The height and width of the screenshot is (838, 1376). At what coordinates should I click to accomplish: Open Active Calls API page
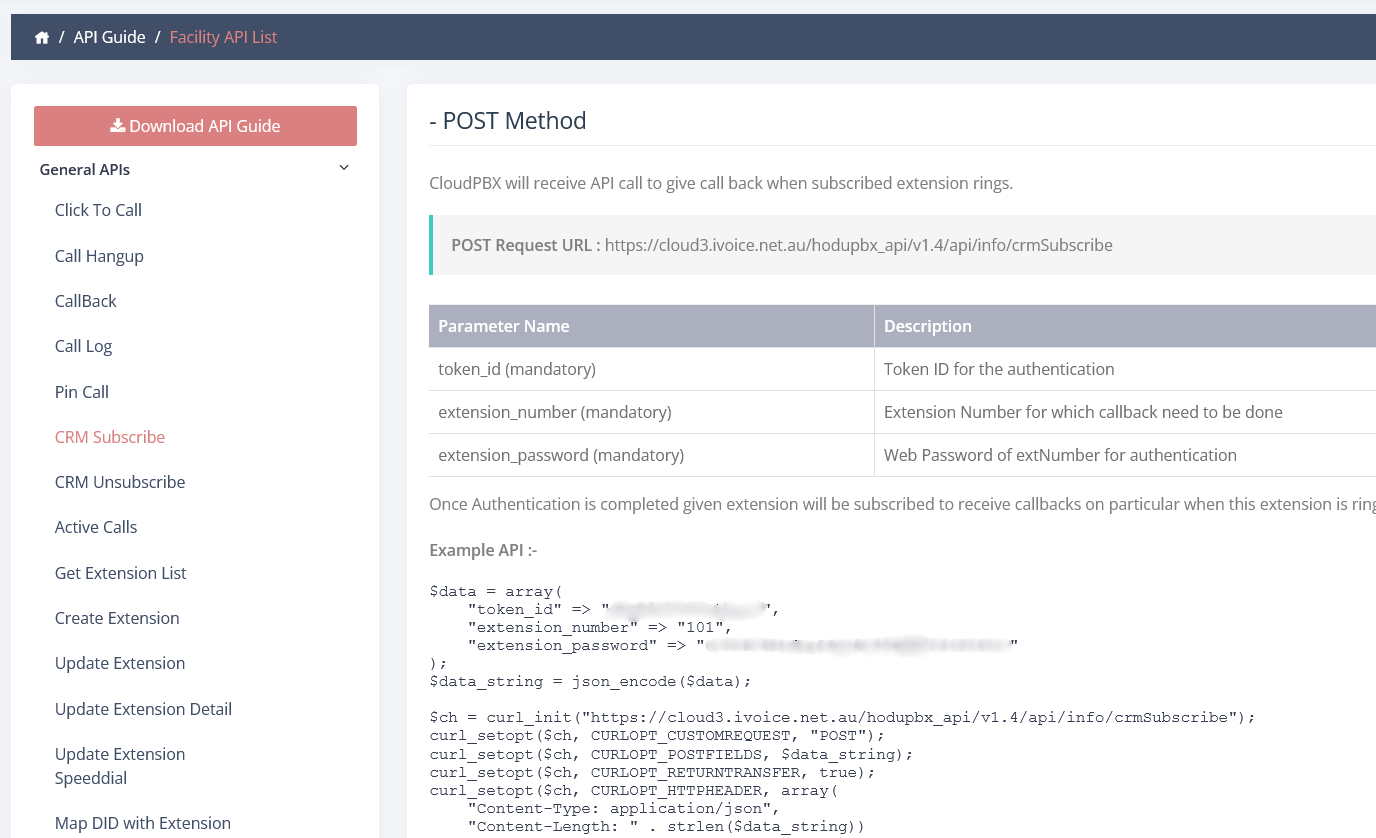tap(96, 527)
